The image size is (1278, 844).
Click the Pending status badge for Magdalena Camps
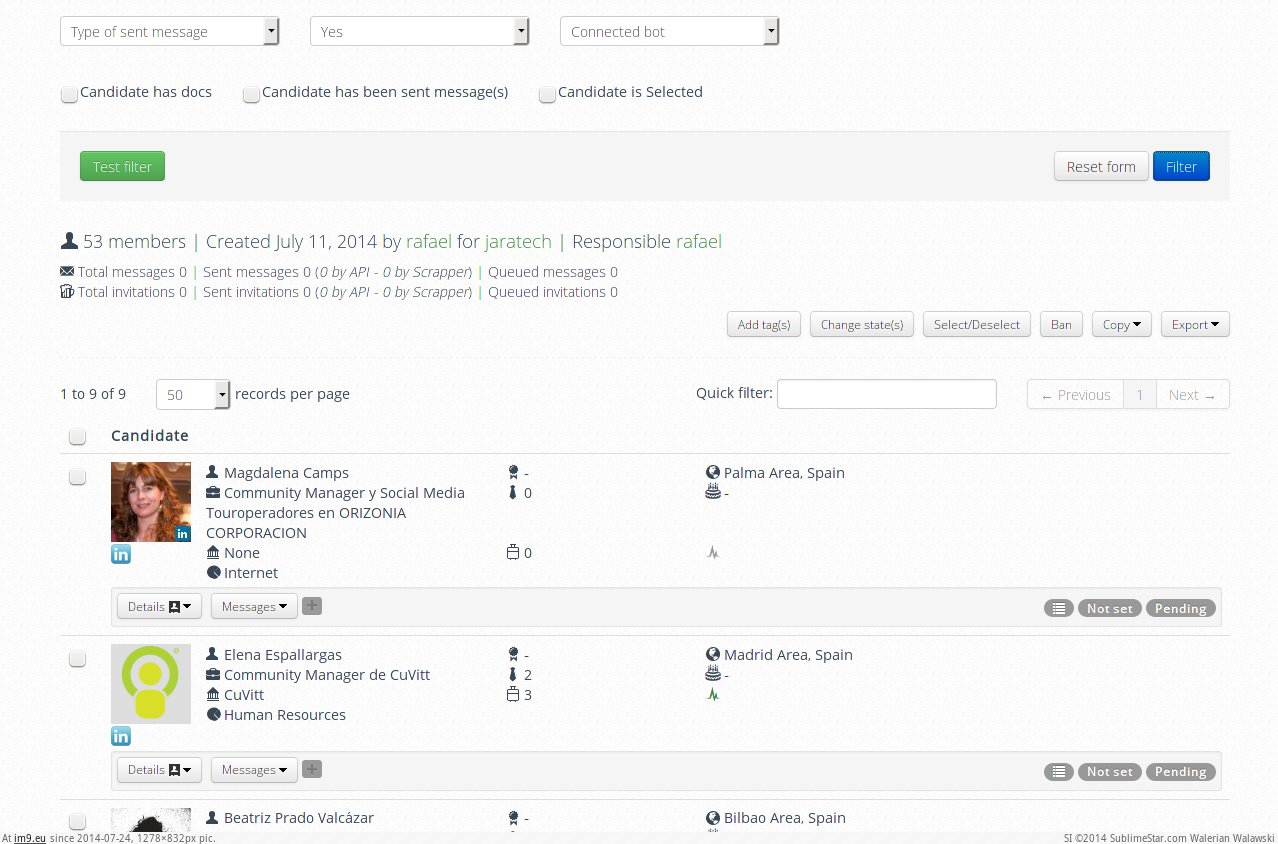pos(1180,608)
